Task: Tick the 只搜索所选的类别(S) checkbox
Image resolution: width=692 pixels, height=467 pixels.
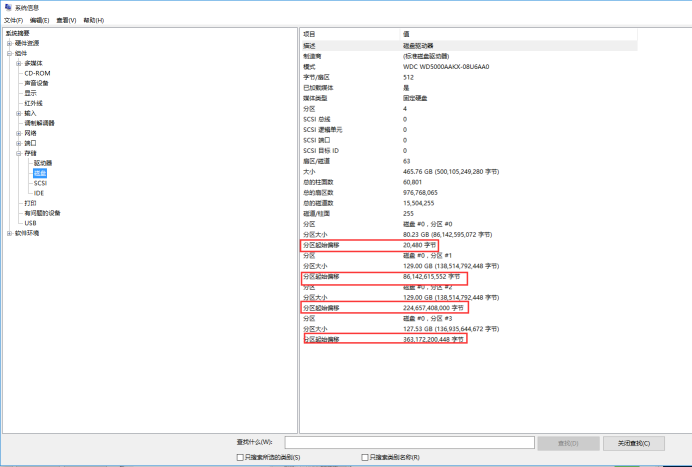Action: [240, 457]
